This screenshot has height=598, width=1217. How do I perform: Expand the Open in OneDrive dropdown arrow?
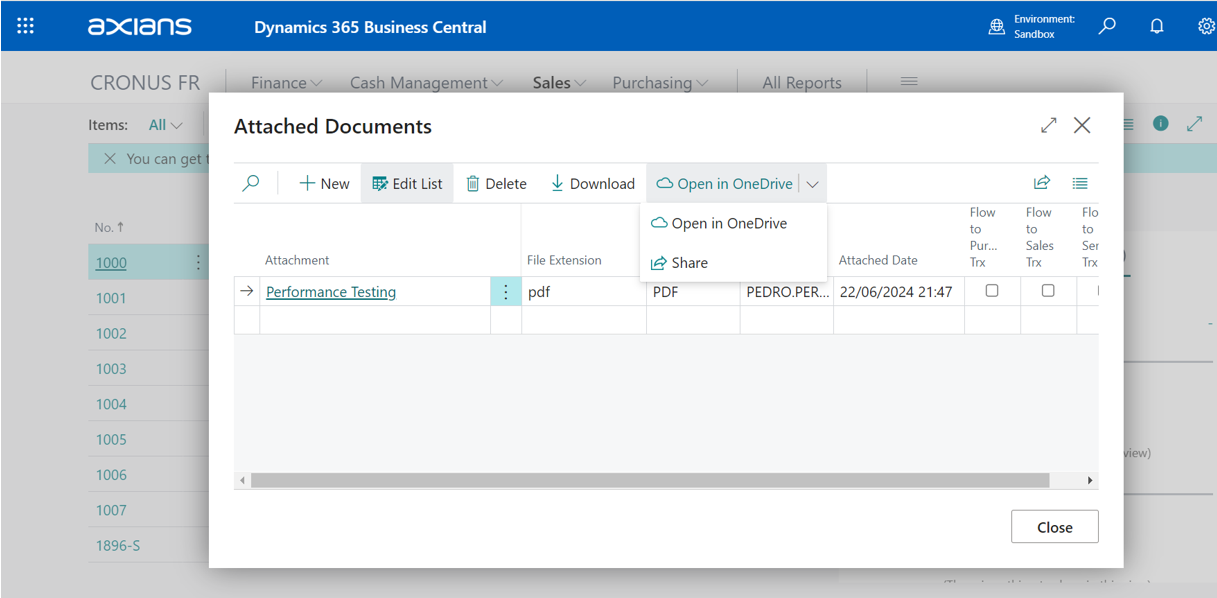click(813, 184)
